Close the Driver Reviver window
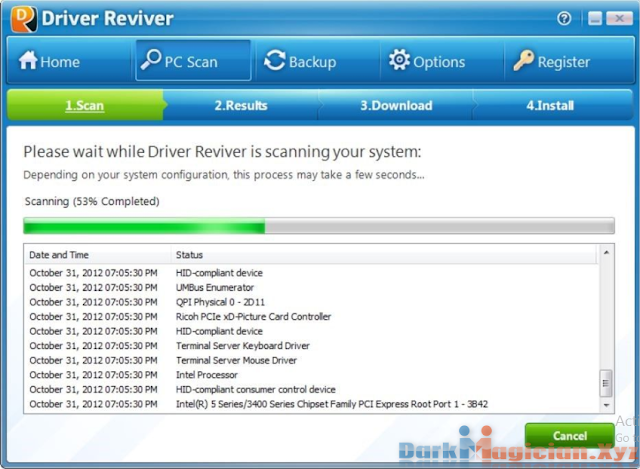This screenshot has width=640, height=469. pos(619,18)
